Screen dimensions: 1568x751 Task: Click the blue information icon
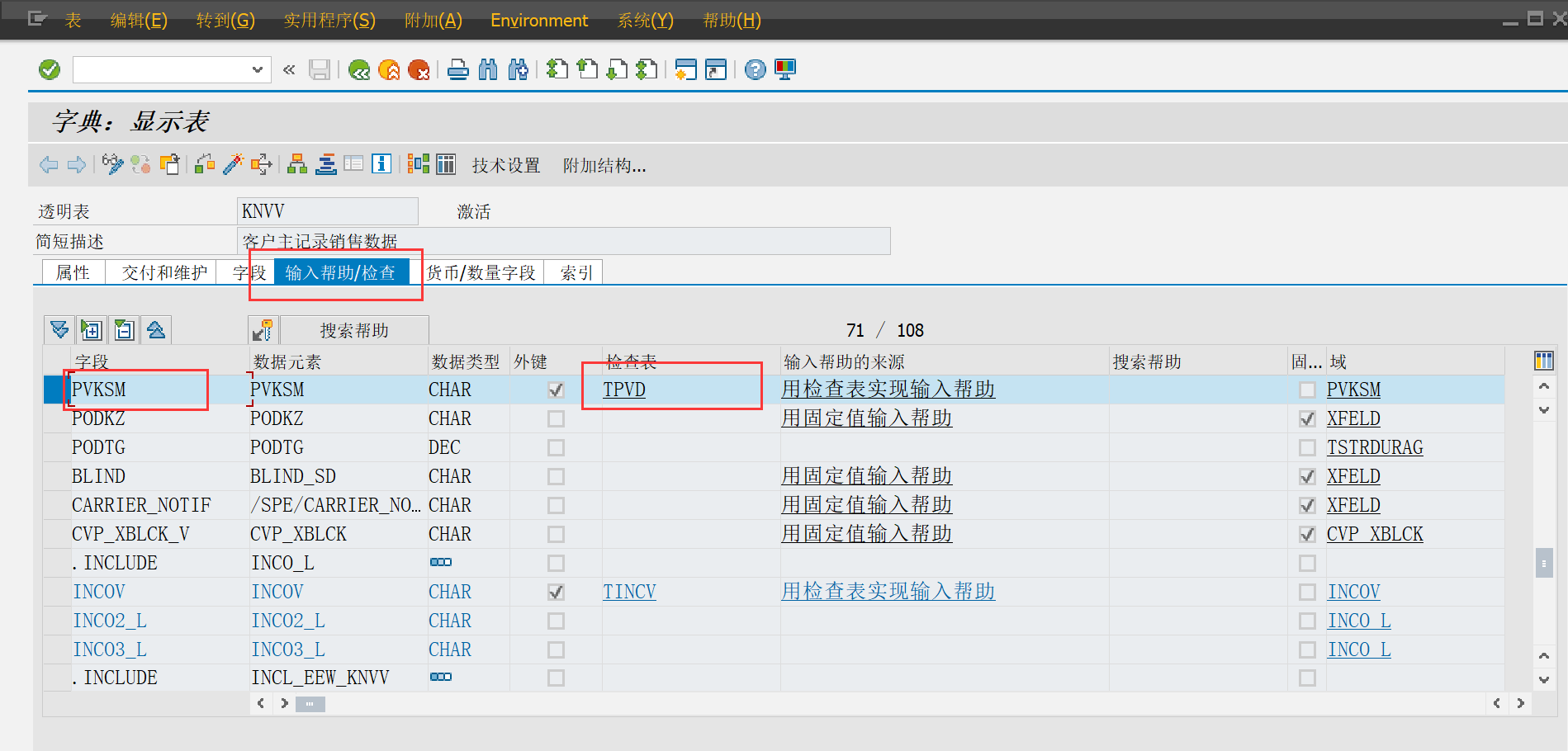(x=381, y=164)
